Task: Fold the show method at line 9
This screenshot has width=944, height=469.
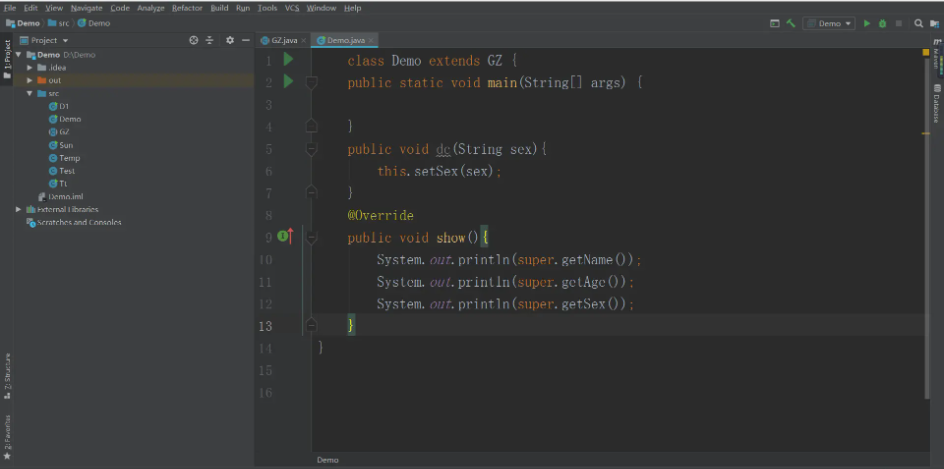Action: click(311, 238)
